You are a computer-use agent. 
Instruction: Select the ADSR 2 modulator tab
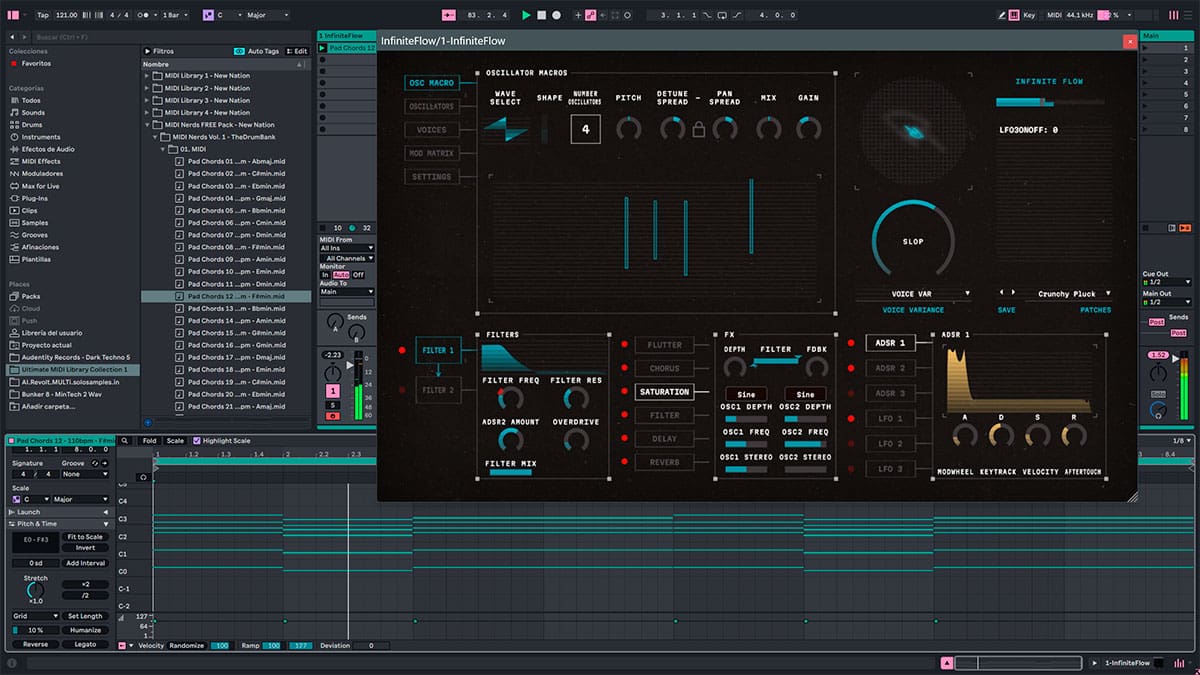coord(890,368)
